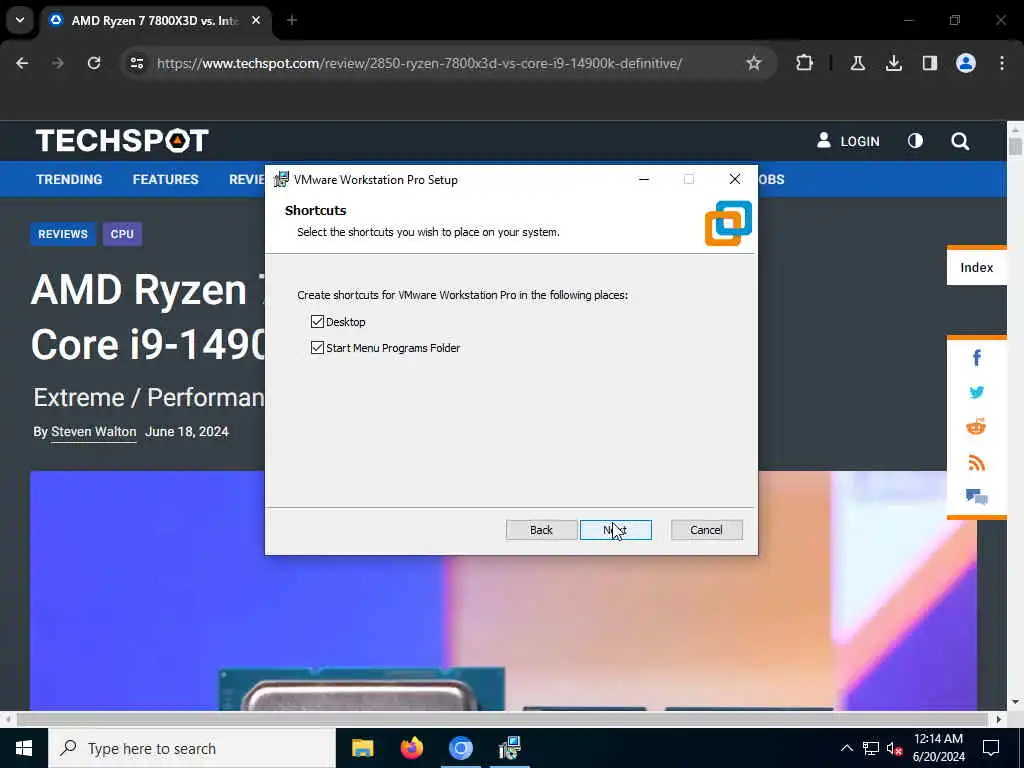Image resolution: width=1024 pixels, height=768 pixels.
Task: Click Next in VMware Setup
Action: point(615,530)
